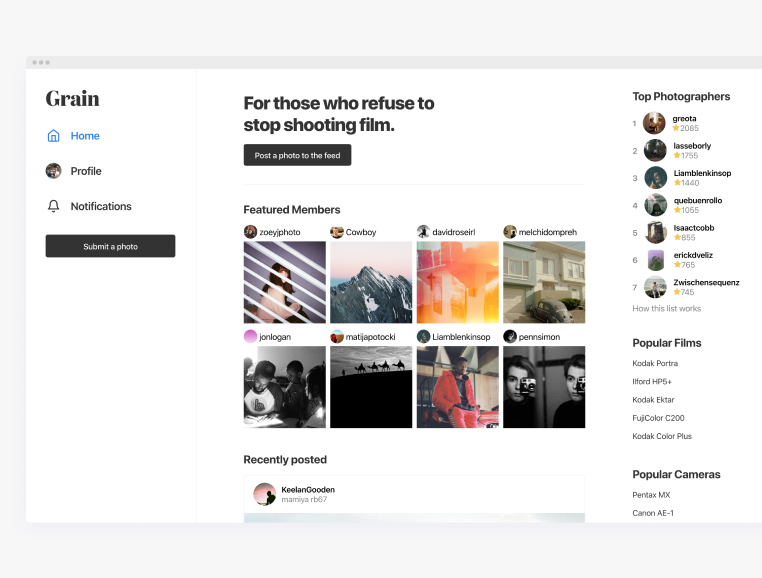Open the Notifications menu item

(100, 206)
